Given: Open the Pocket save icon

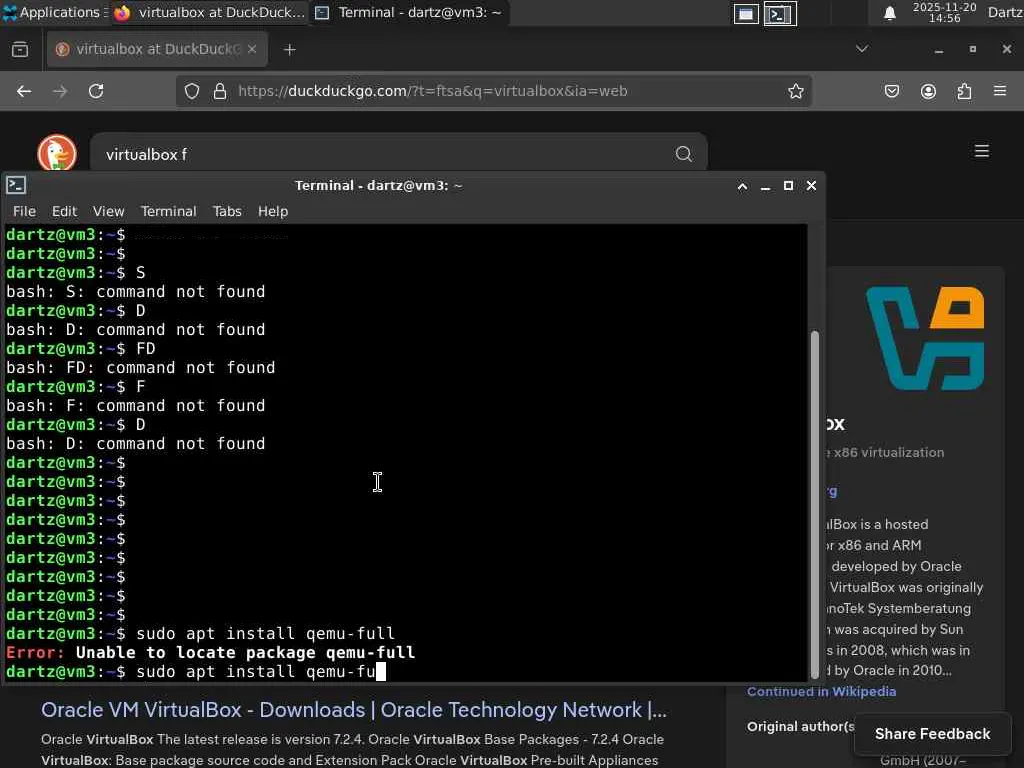Looking at the screenshot, I should (891, 91).
